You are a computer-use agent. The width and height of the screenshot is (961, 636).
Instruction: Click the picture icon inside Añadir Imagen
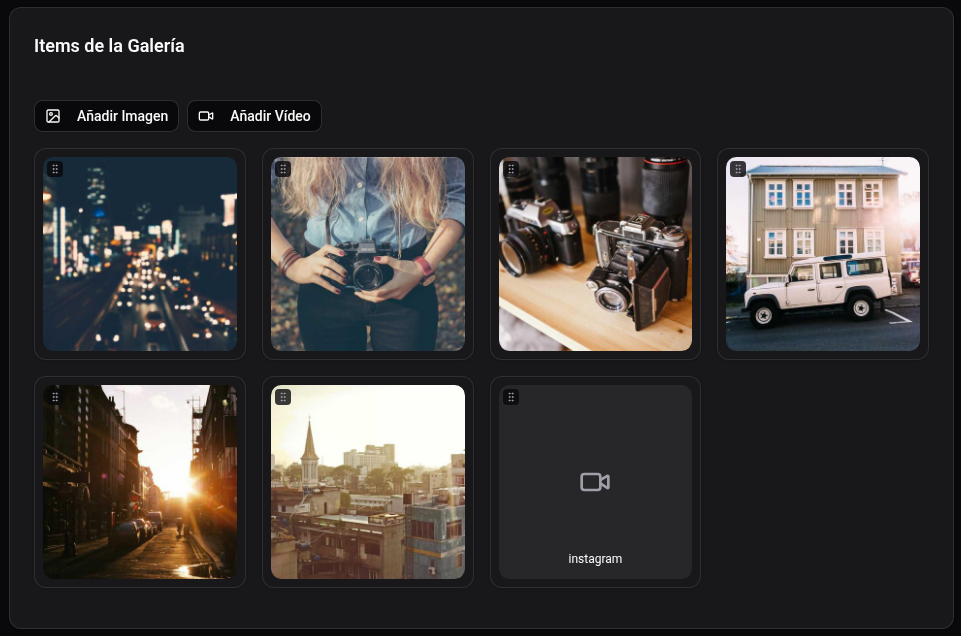[54, 116]
